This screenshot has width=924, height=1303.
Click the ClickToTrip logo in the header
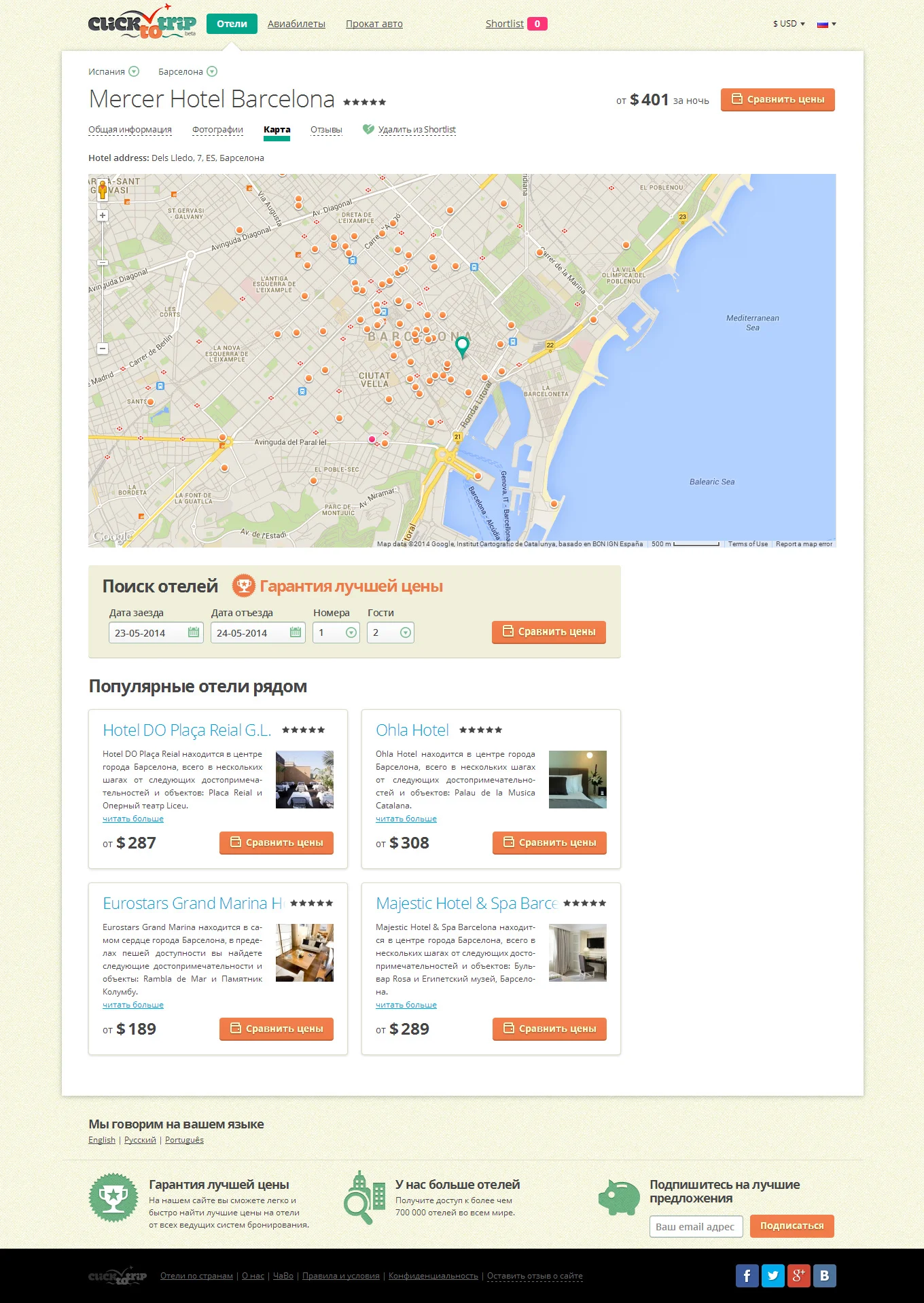point(142,22)
